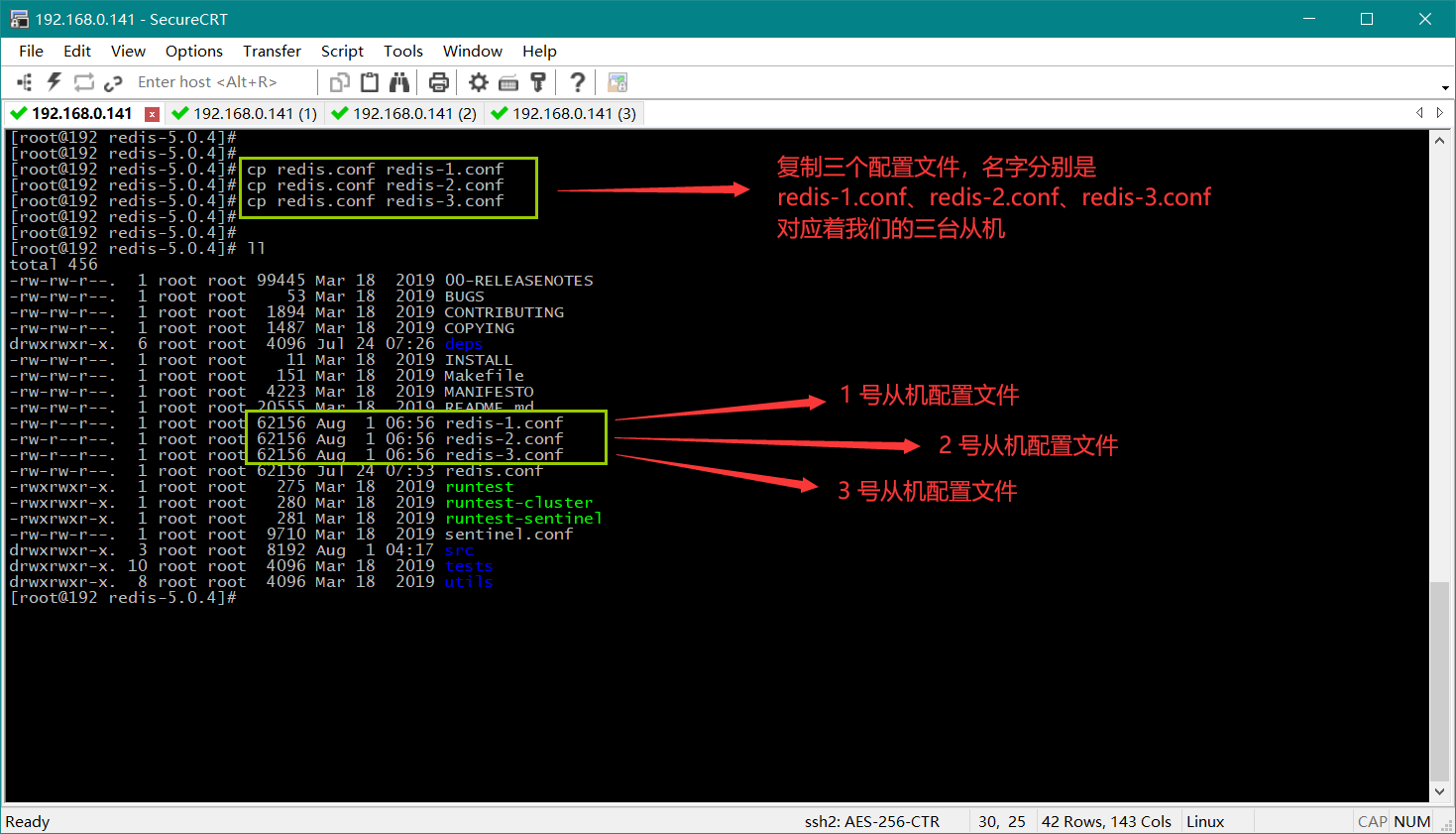Close the active 192.168.0.141 tab
Image resolution: width=1456 pixels, height=834 pixels.
[152, 114]
